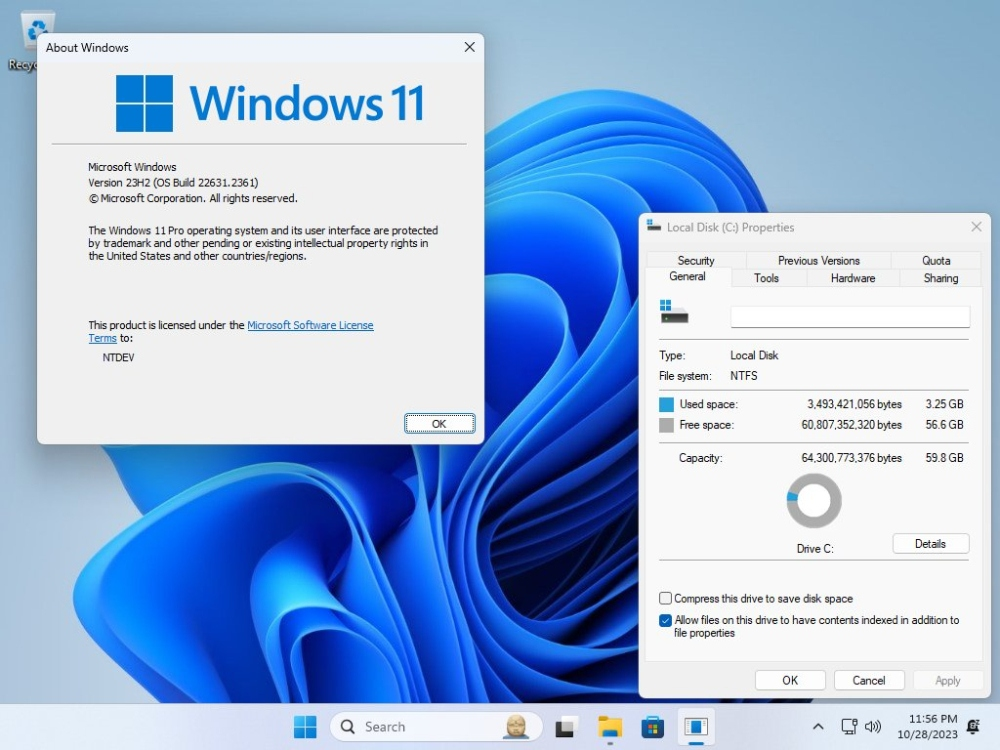Open File Explorer from the taskbar
1000x750 pixels.
[610, 727]
